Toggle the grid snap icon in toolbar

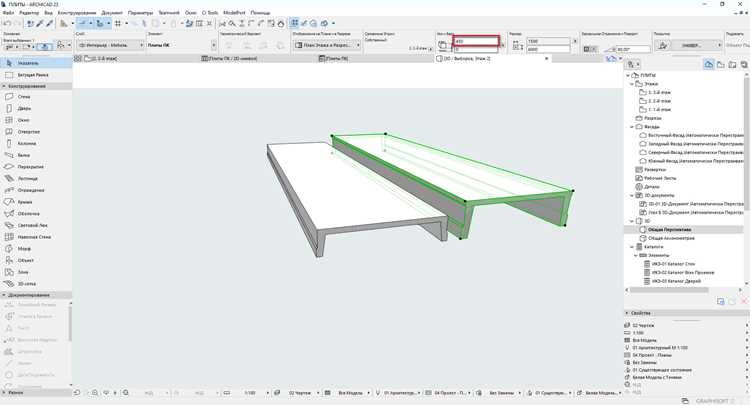coord(118,23)
